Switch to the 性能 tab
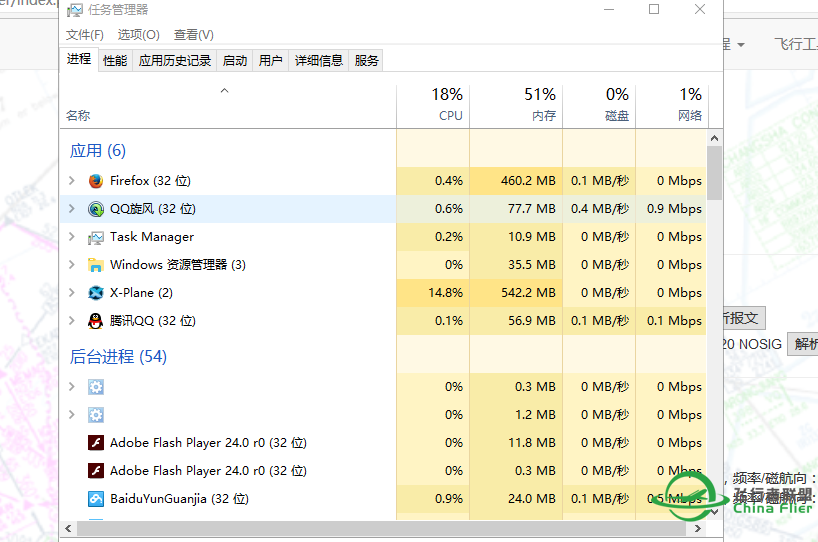Image resolution: width=818 pixels, height=542 pixels. [x=115, y=60]
